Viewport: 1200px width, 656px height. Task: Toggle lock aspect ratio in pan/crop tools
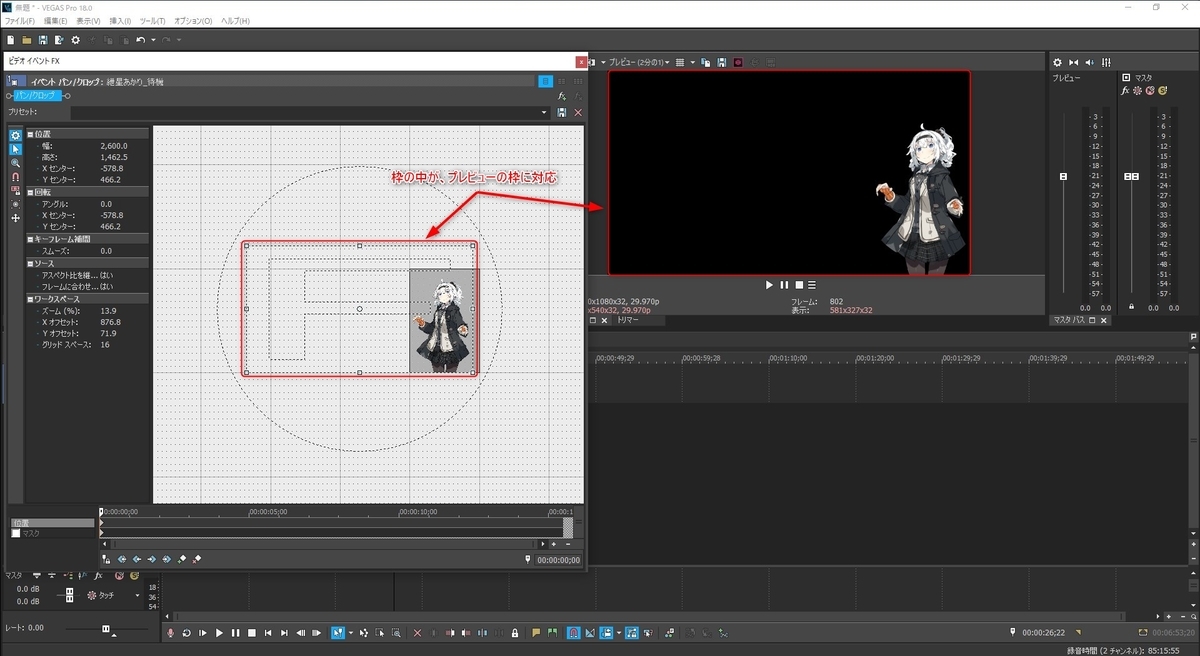(16, 190)
